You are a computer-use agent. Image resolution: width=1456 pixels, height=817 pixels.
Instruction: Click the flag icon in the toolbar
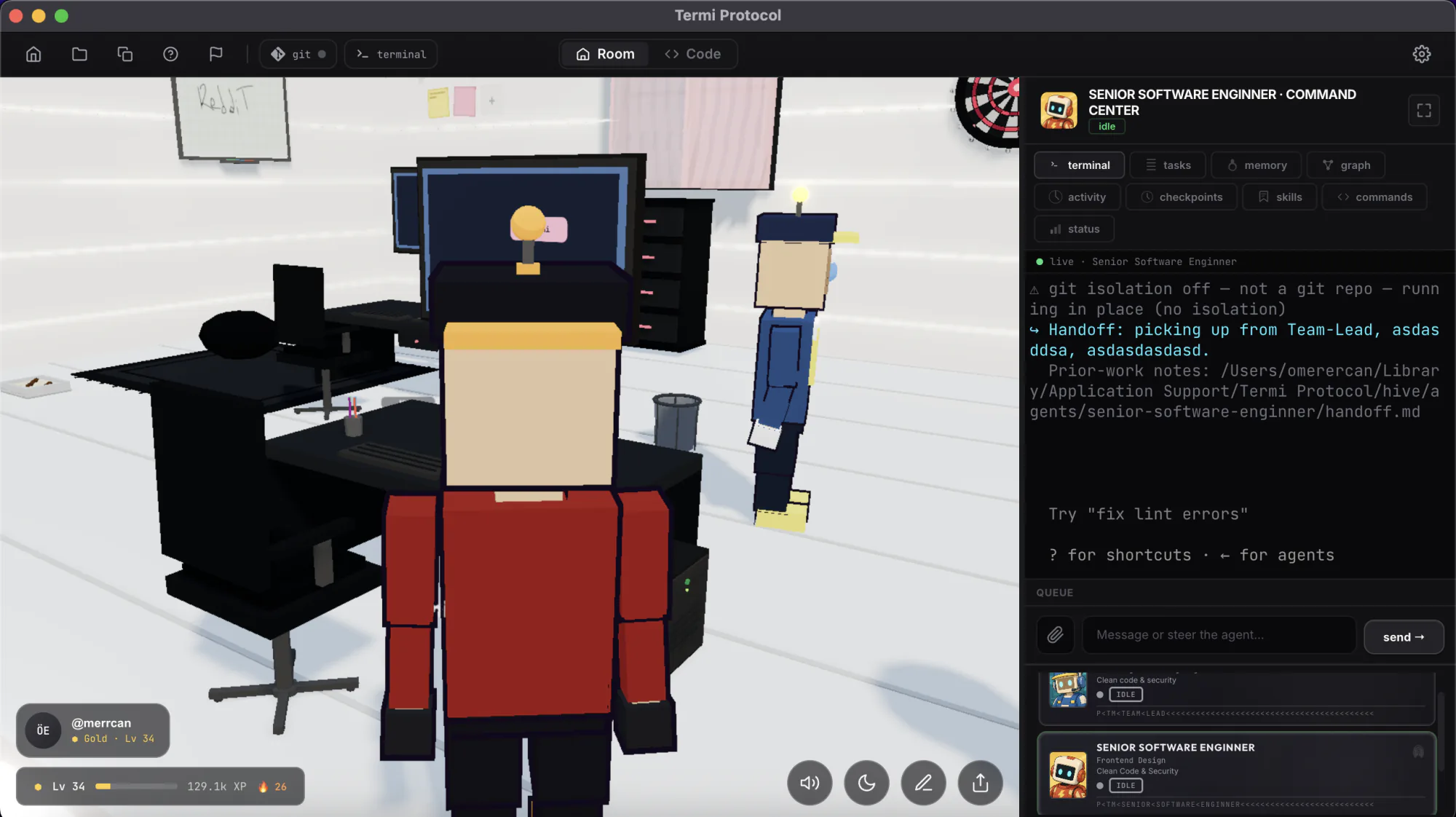point(215,54)
